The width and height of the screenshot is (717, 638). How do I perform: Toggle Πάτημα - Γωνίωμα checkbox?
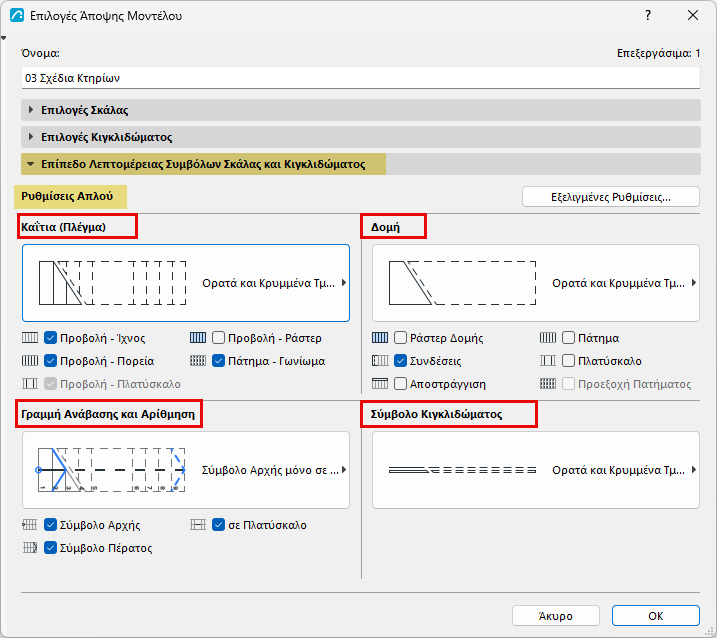[x=219, y=361]
